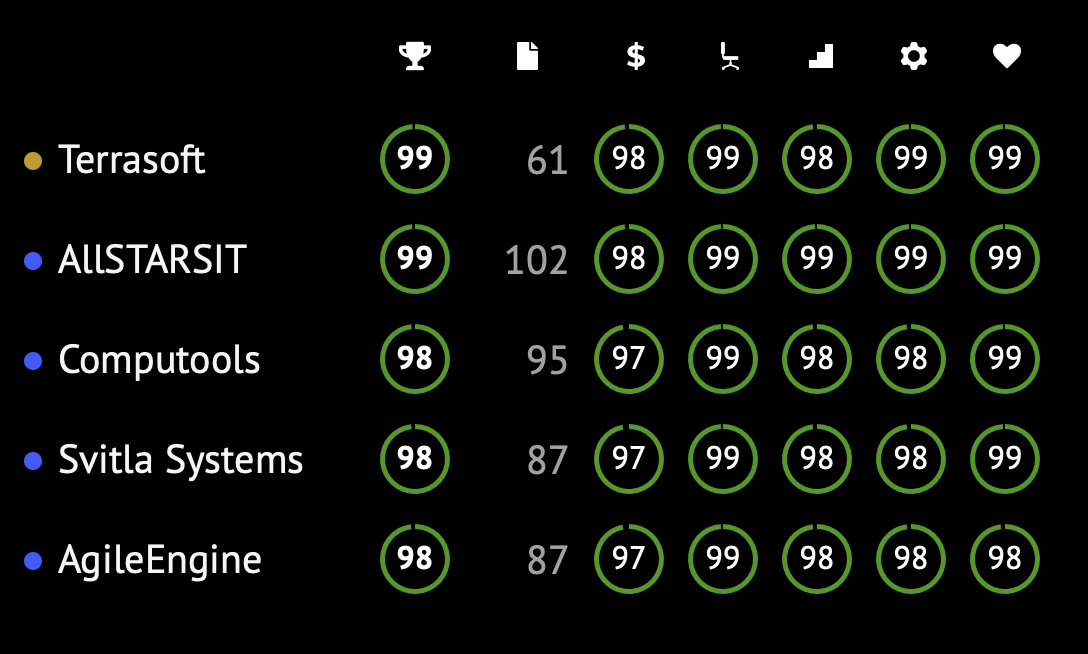
Task: Click the heart column header icon
Action: 1007,56
